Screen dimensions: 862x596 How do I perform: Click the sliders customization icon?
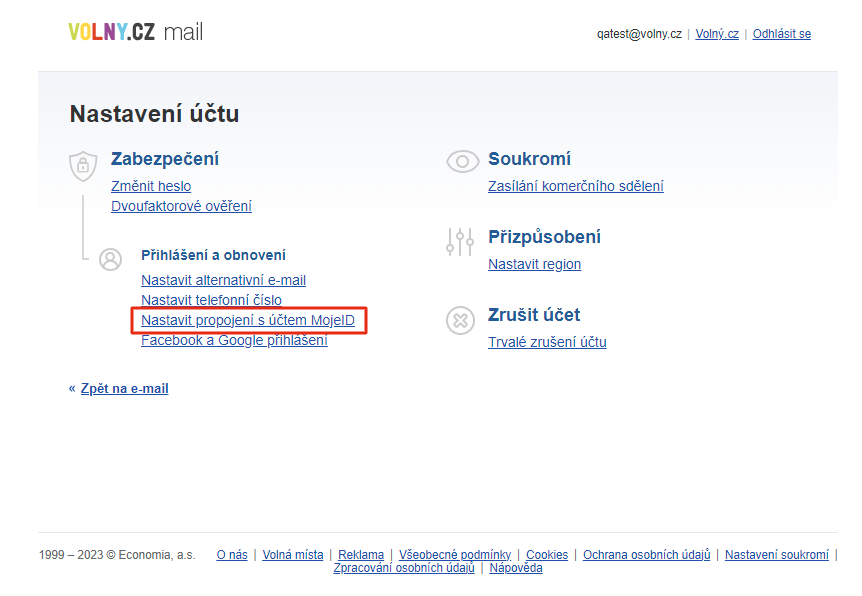tap(460, 242)
